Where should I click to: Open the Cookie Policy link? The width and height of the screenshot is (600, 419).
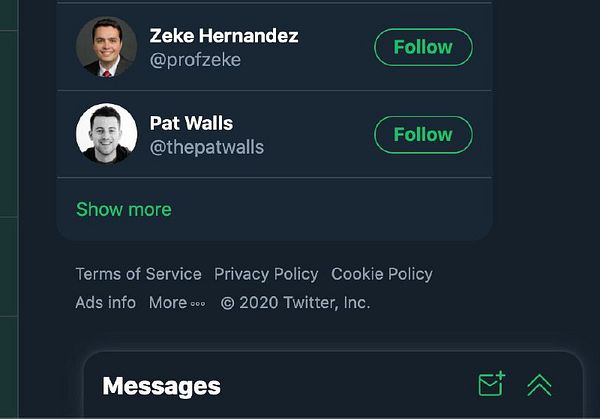(x=382, y=274)
